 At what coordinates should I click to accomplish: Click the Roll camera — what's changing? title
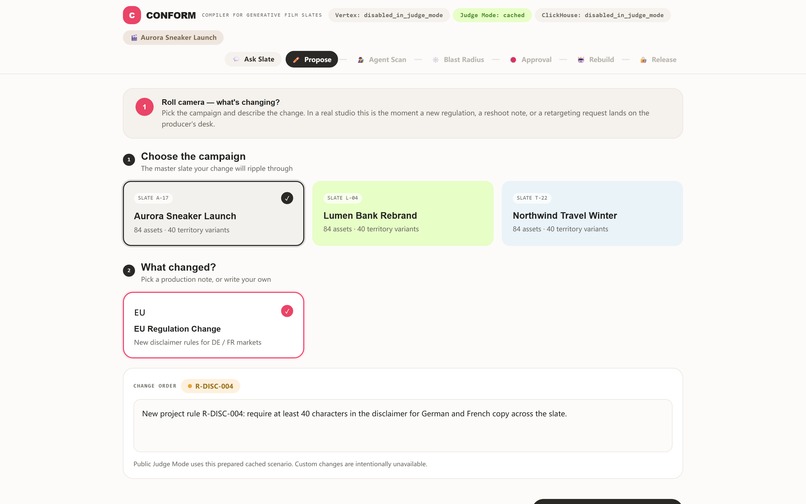pyautogui.click(x=221, y=102)
